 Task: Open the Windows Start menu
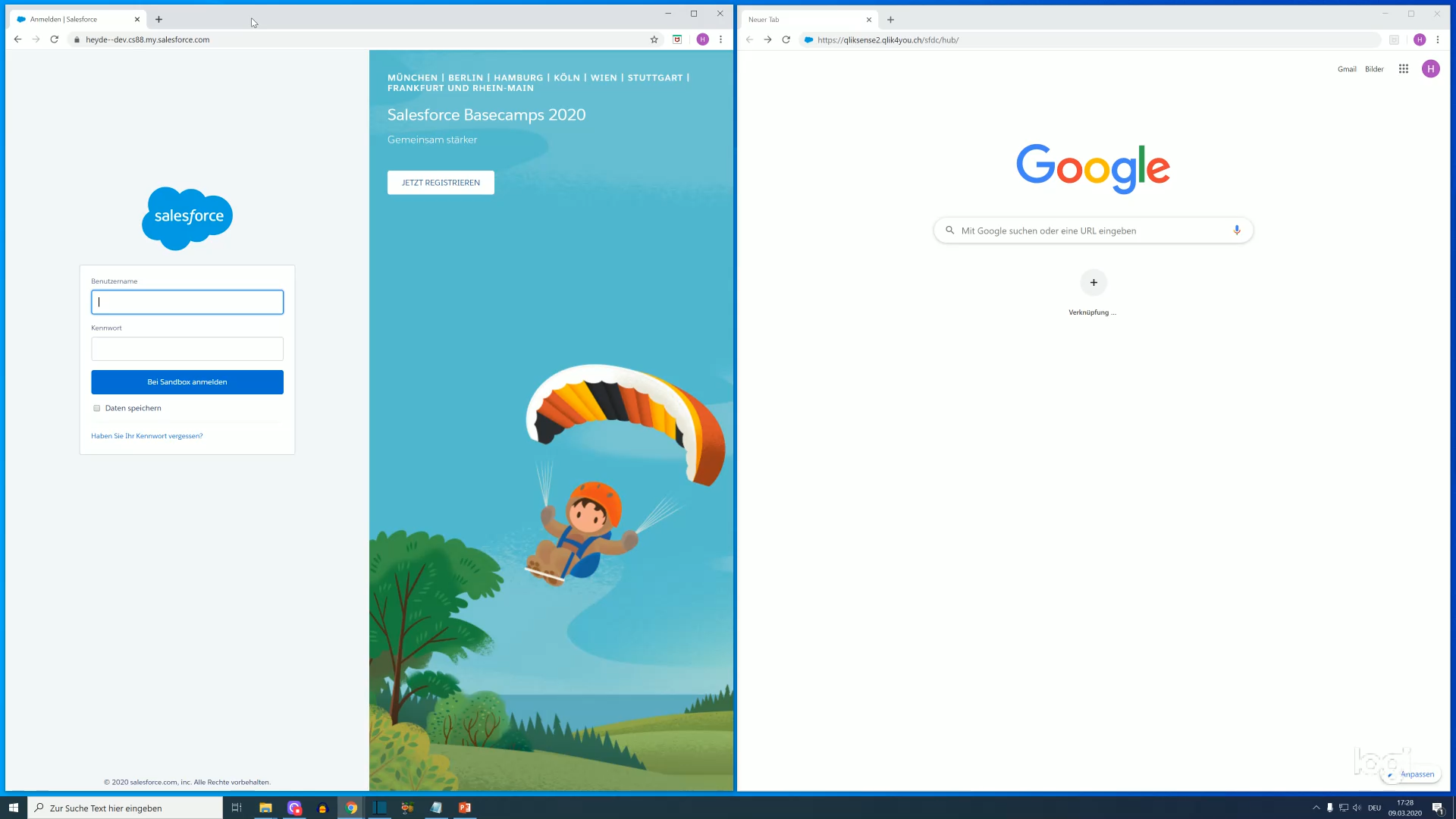14,808
